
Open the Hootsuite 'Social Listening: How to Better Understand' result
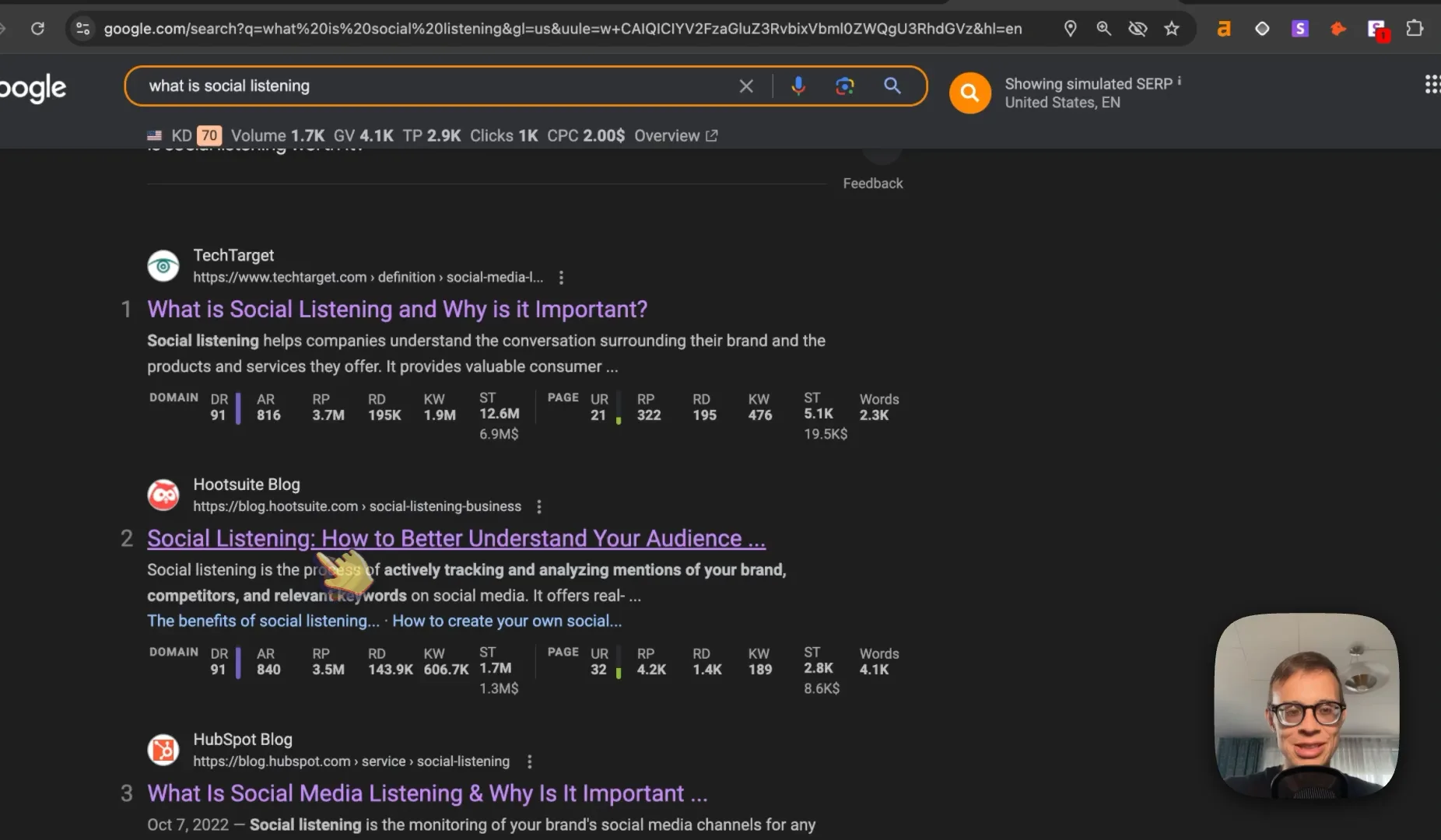(x=456, y=539)
